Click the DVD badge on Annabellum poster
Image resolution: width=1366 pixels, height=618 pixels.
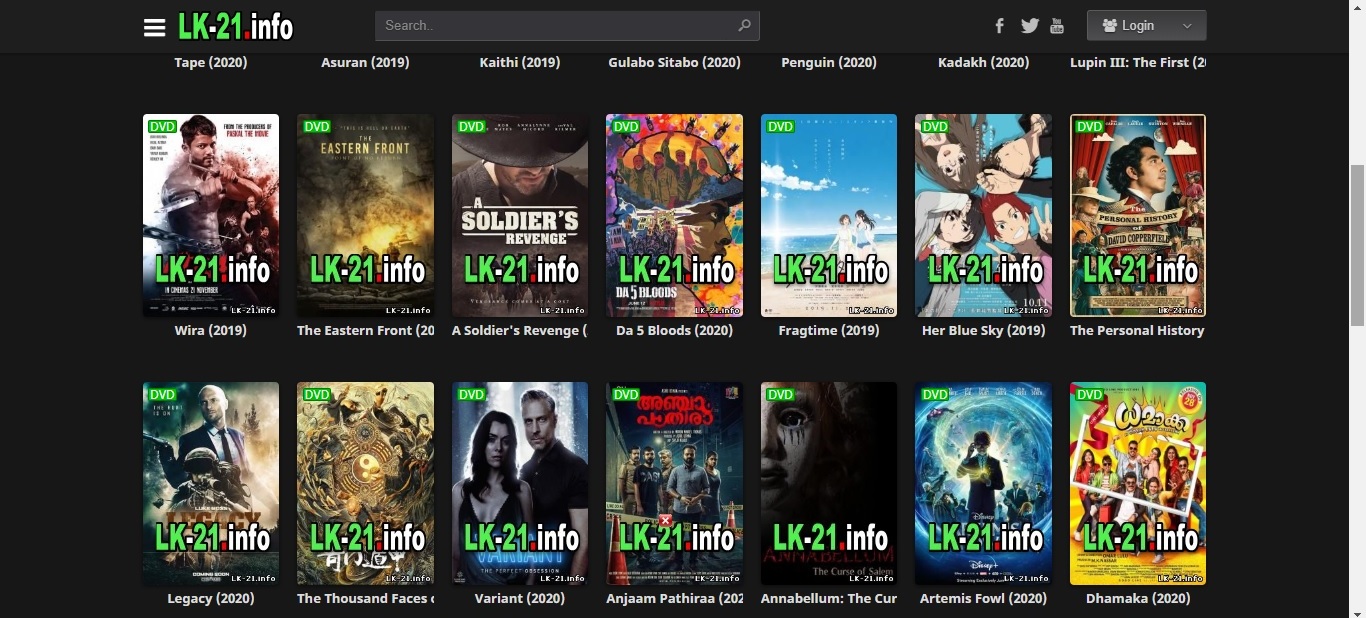[x=780, y=395]
